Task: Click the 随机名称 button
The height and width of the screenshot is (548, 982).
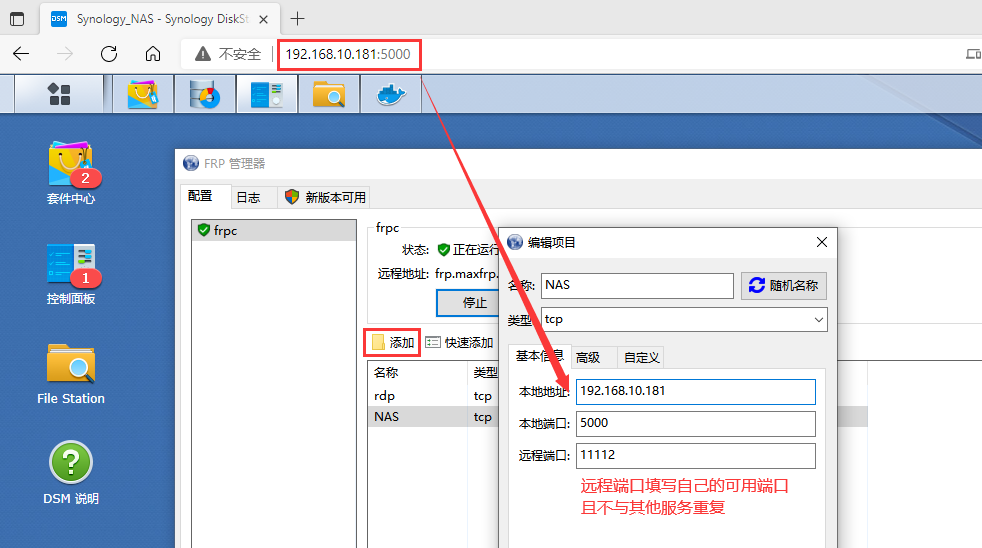Action: 783,286
